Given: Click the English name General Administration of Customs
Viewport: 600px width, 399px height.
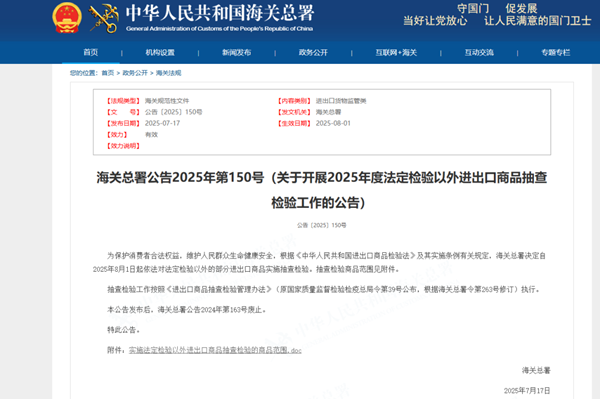Looking at the screenshot, I should point(220,29).
